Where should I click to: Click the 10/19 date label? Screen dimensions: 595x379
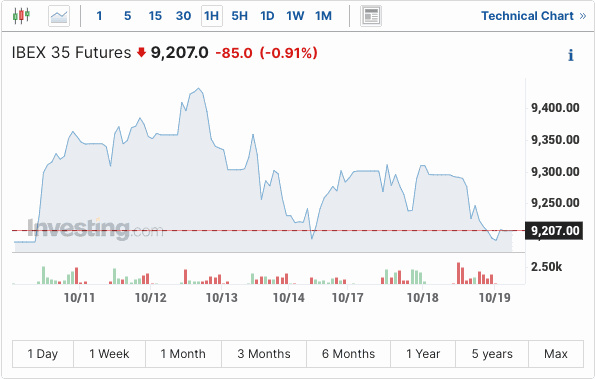(494, 298)
